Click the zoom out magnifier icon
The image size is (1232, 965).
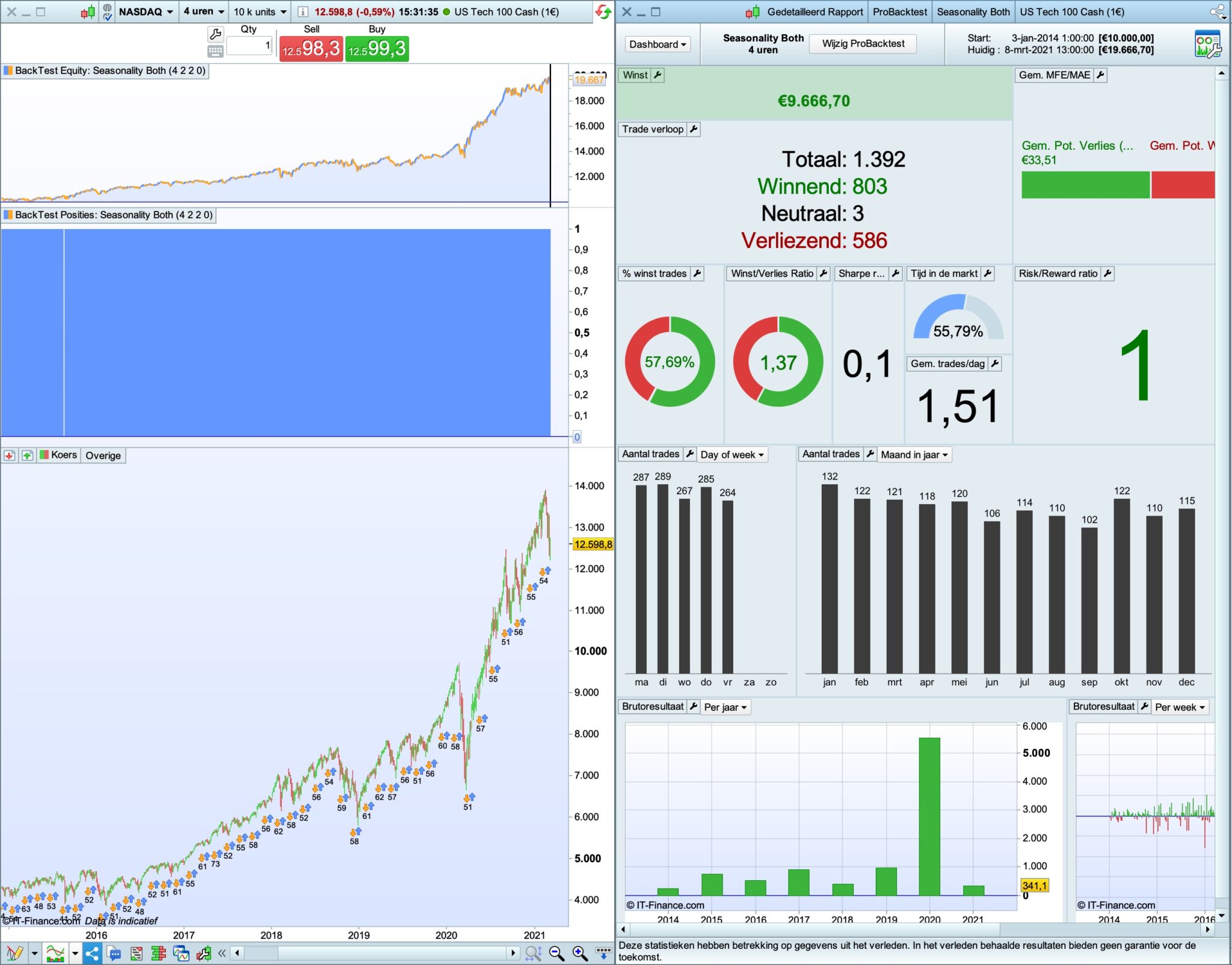[x=556, y=953]
